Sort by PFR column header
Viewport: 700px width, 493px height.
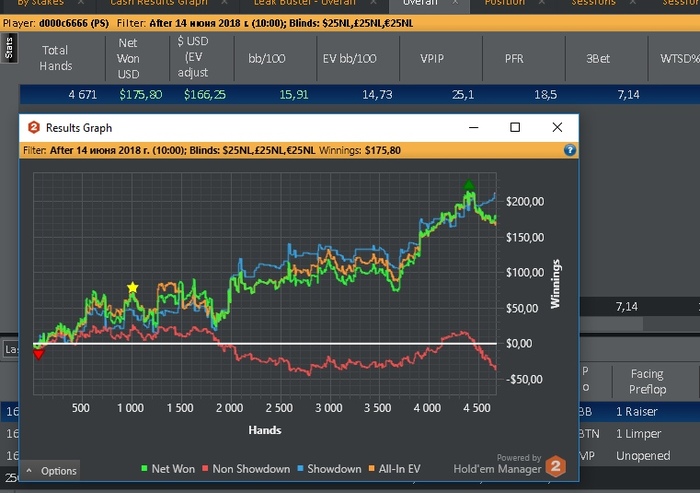point(514,58)
